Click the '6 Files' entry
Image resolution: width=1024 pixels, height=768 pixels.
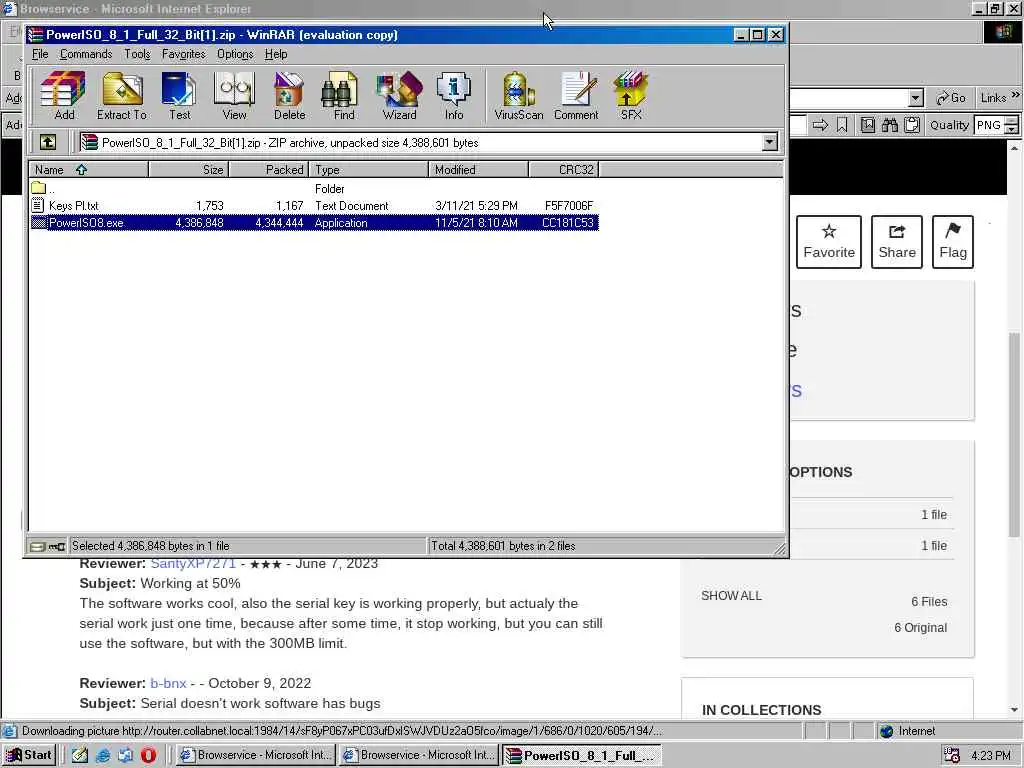pos(929,601)
